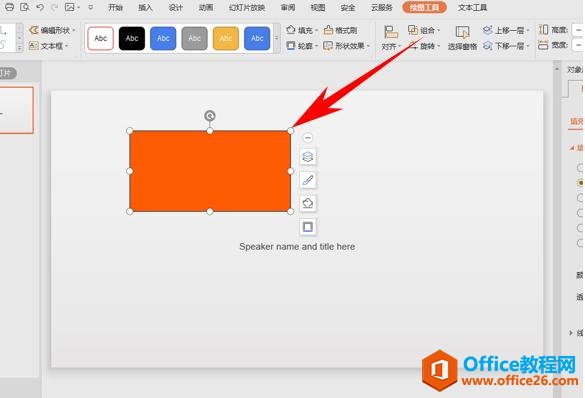Open the 编辑形状 dropdown arrow
Screen dimensions: 585x398
[x=74, y=30]
